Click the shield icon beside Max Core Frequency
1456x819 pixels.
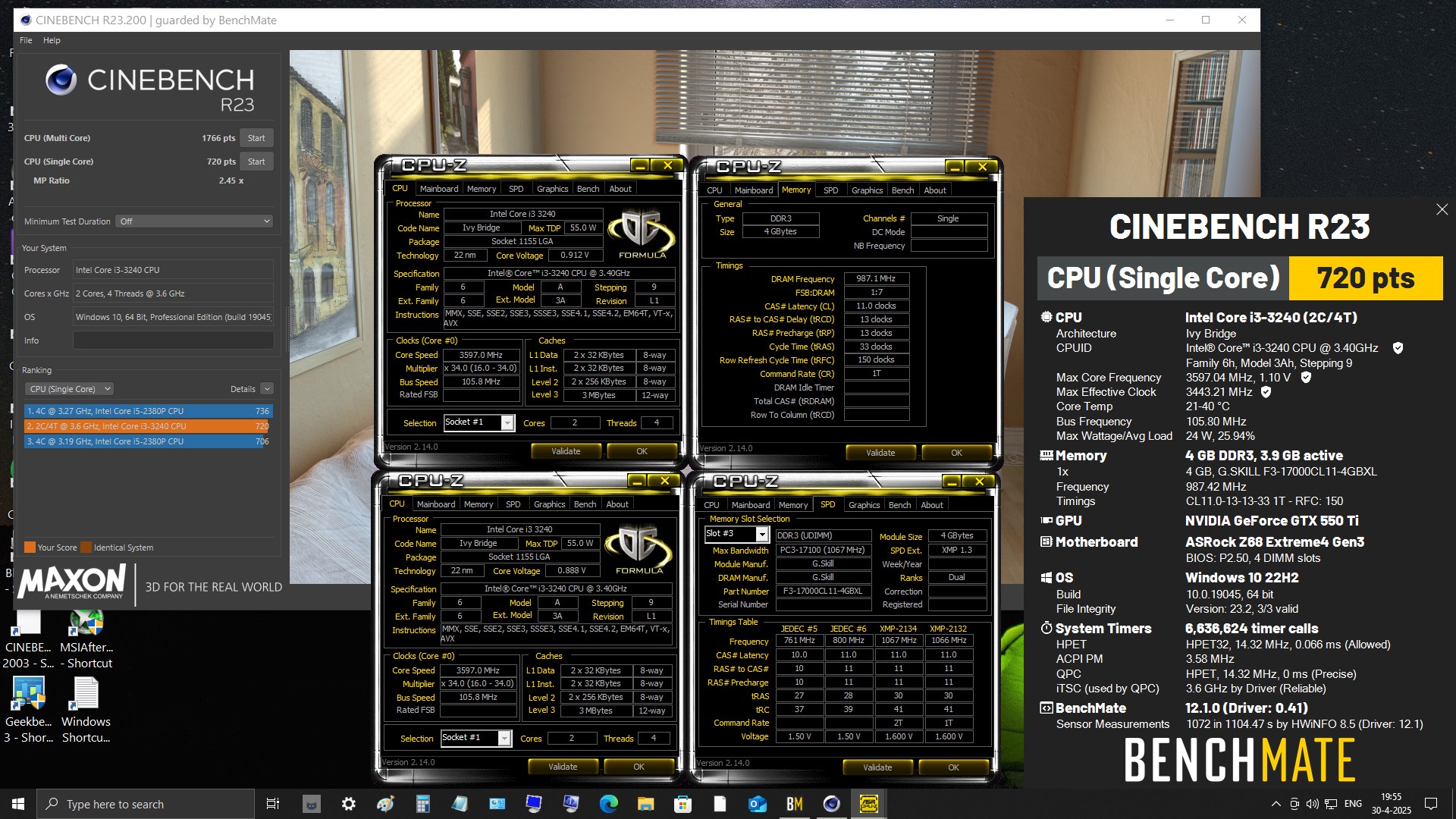[1306, 377]
